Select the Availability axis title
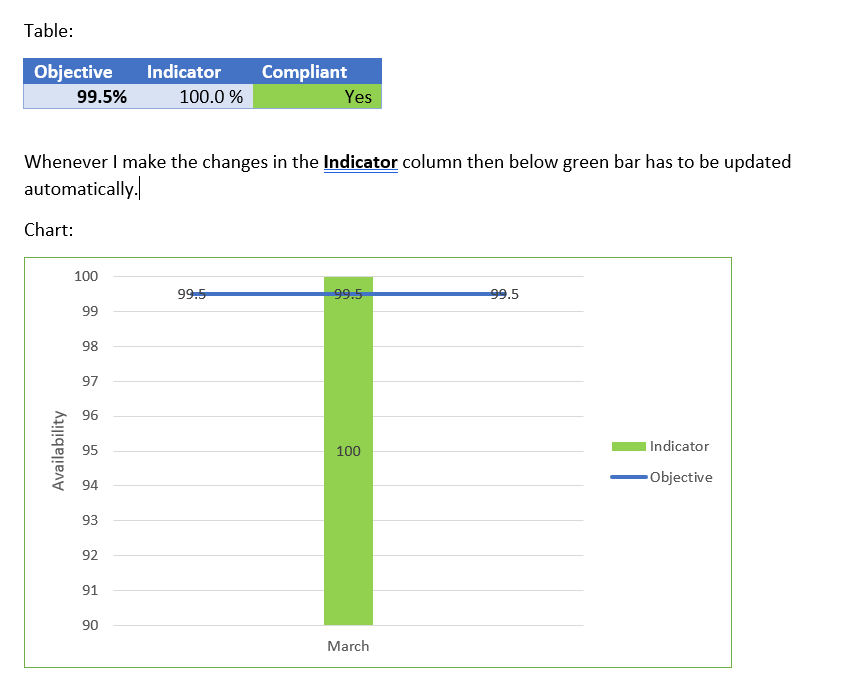 tap(58, 451)
